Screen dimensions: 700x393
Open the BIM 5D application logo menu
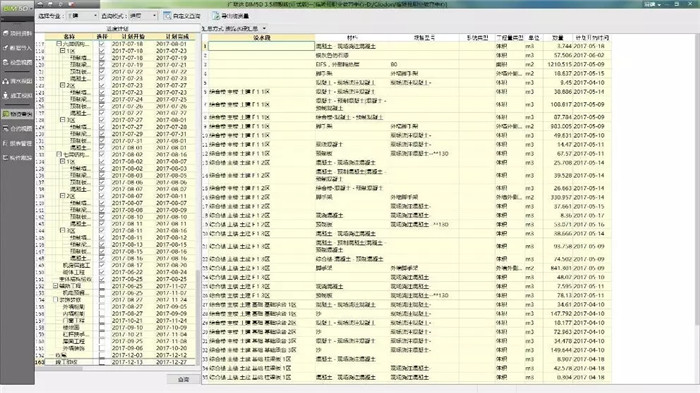tap(17, 8)
